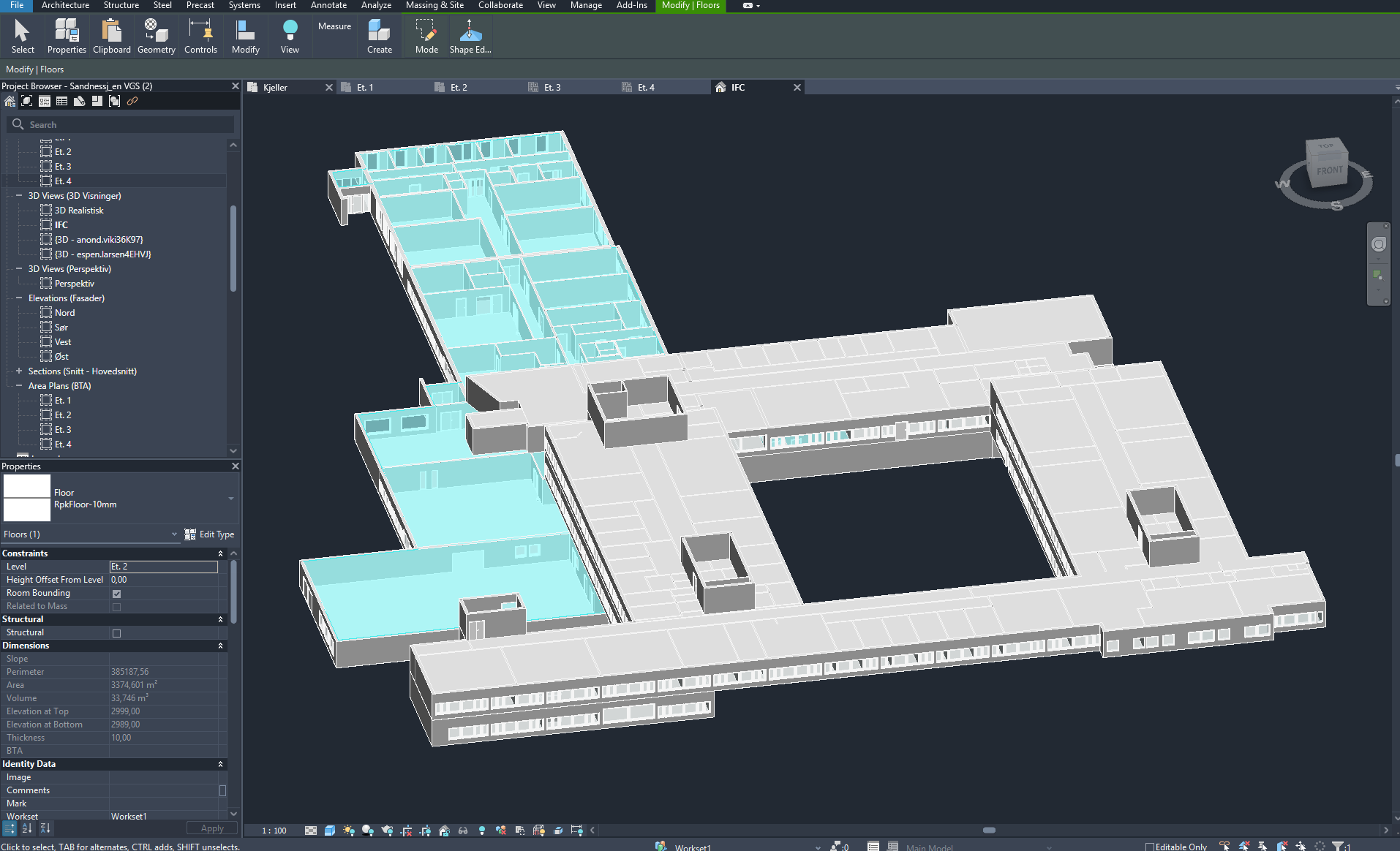Click the view horizontal scrollbar thumb
This screenshot has width=1400, height=851.
[x=989, y=830]
